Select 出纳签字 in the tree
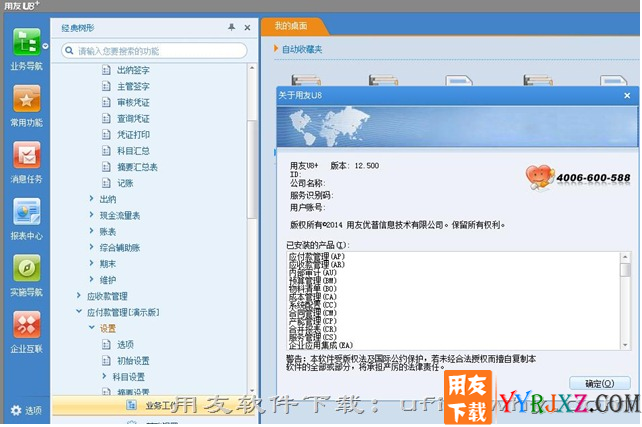This screenshot has width=642, height=427. click(133, 70)
